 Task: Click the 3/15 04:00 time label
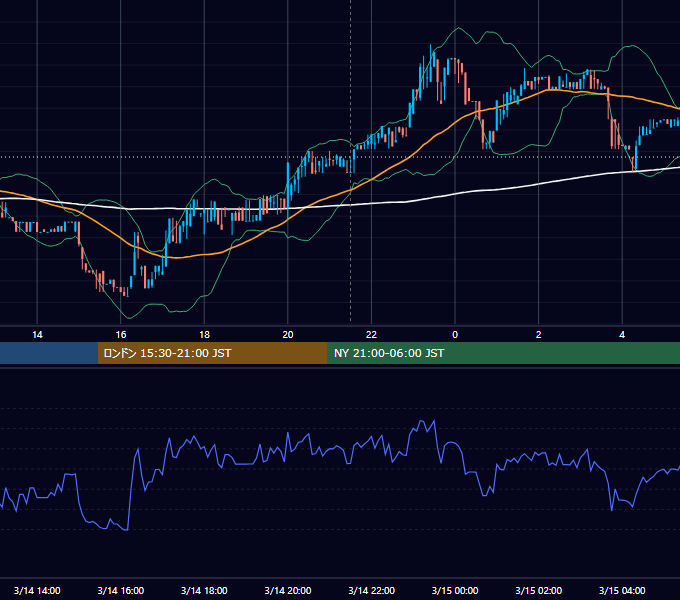tap(622, 590)
